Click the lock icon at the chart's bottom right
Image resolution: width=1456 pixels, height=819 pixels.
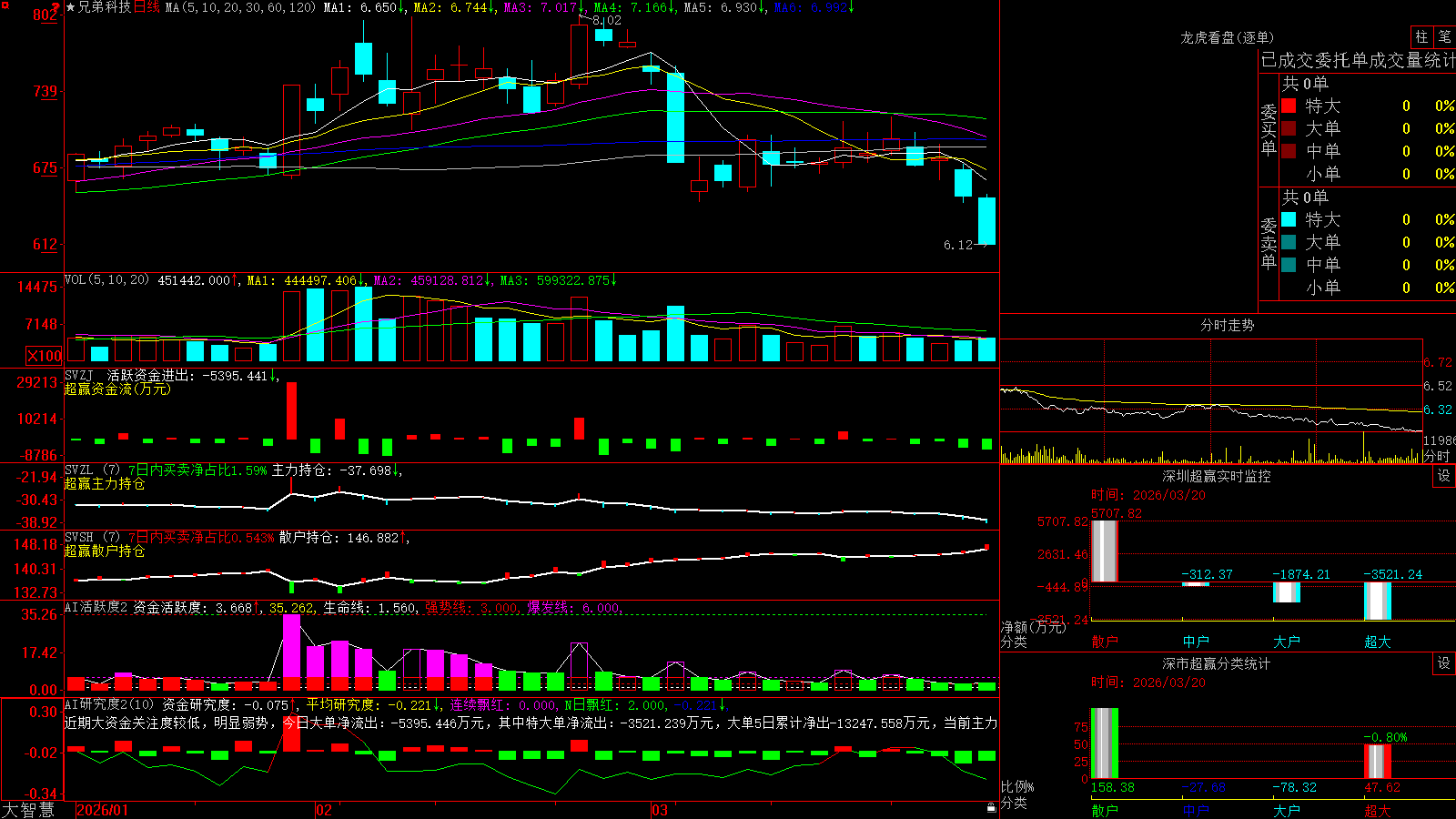click(992, 807)
